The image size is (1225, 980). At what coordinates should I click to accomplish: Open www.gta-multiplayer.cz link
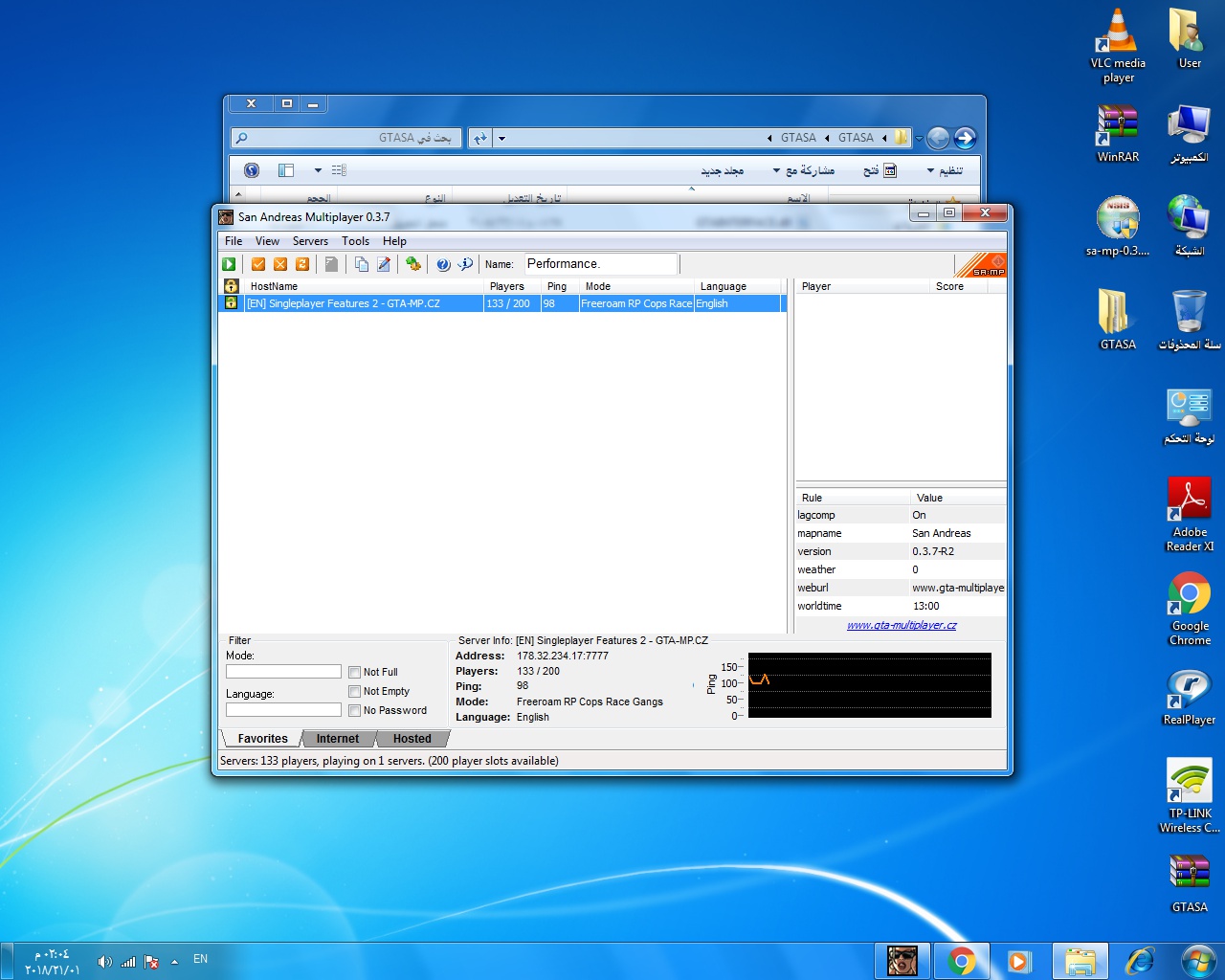(902, 625)
